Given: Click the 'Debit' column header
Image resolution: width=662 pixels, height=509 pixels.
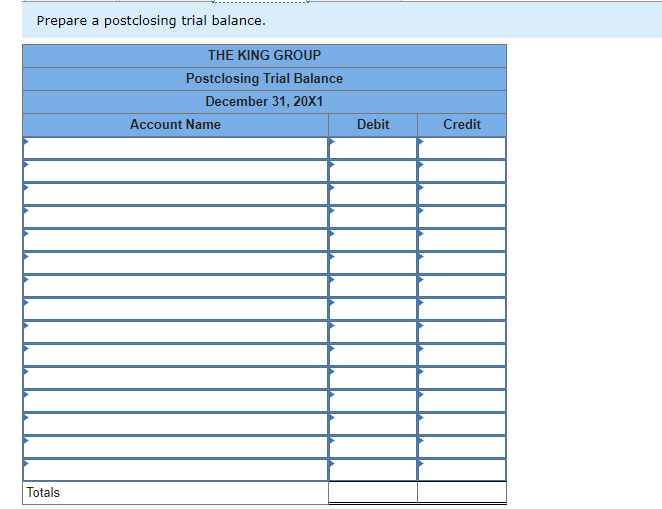Looking at the screenshot, I should [373, 125].
